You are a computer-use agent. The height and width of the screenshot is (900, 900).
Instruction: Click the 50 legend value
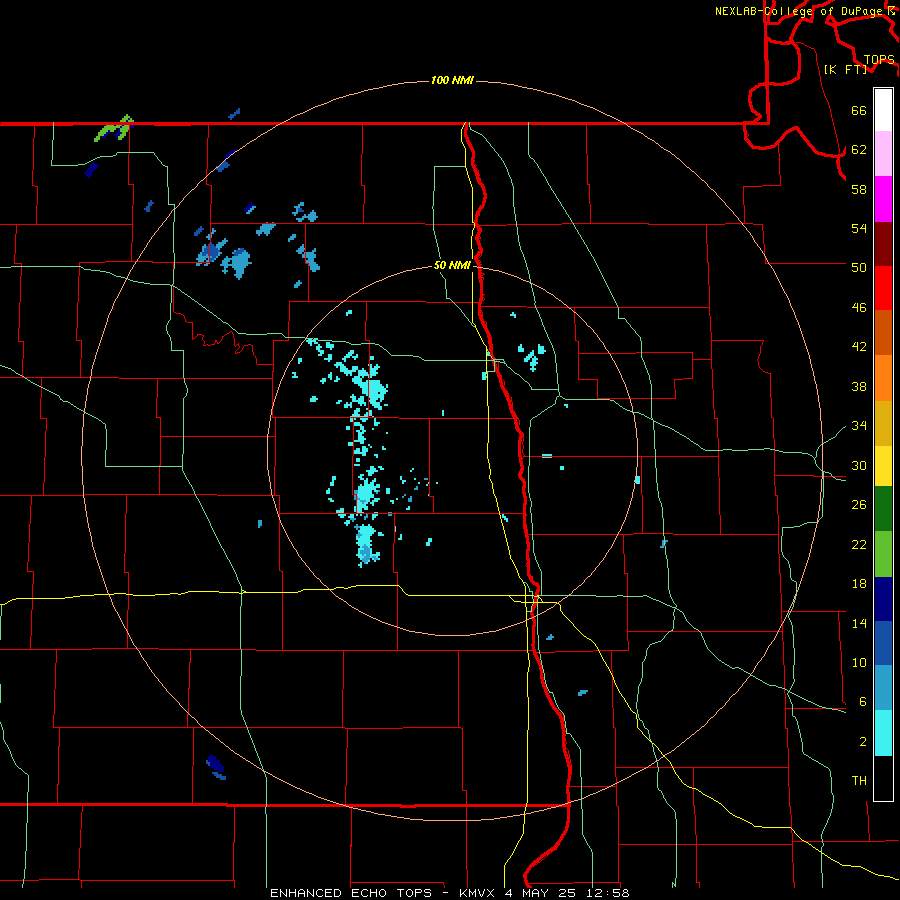click(x=859, y=267)
